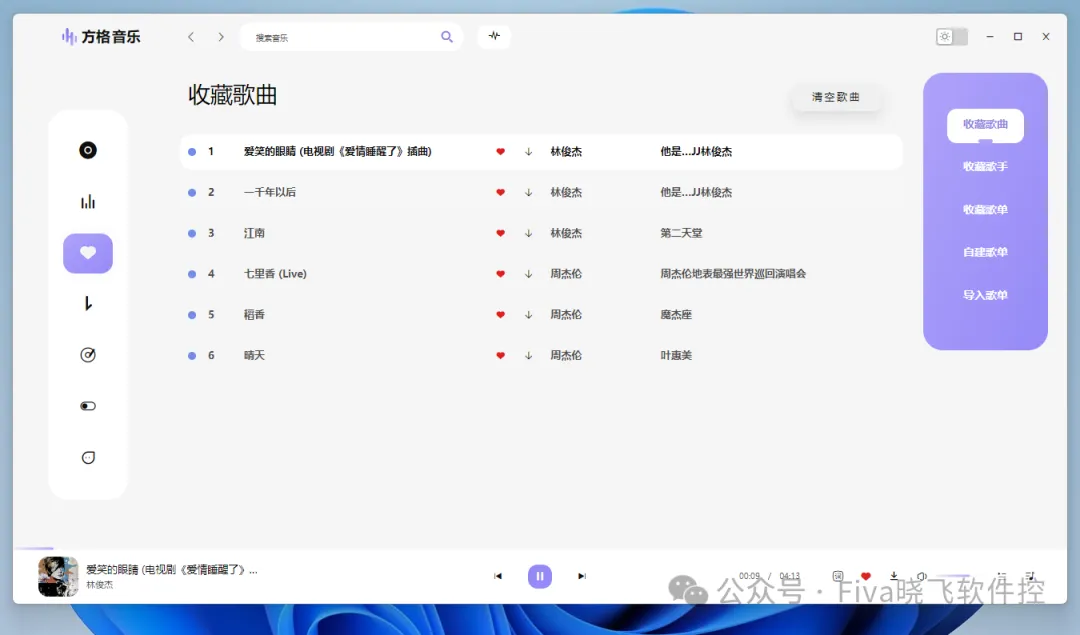Image resolution: width=1080 pixels, height=635 pixels.
Task: Download 江南 with its arrow icon
Action: [x=528, y=233]
